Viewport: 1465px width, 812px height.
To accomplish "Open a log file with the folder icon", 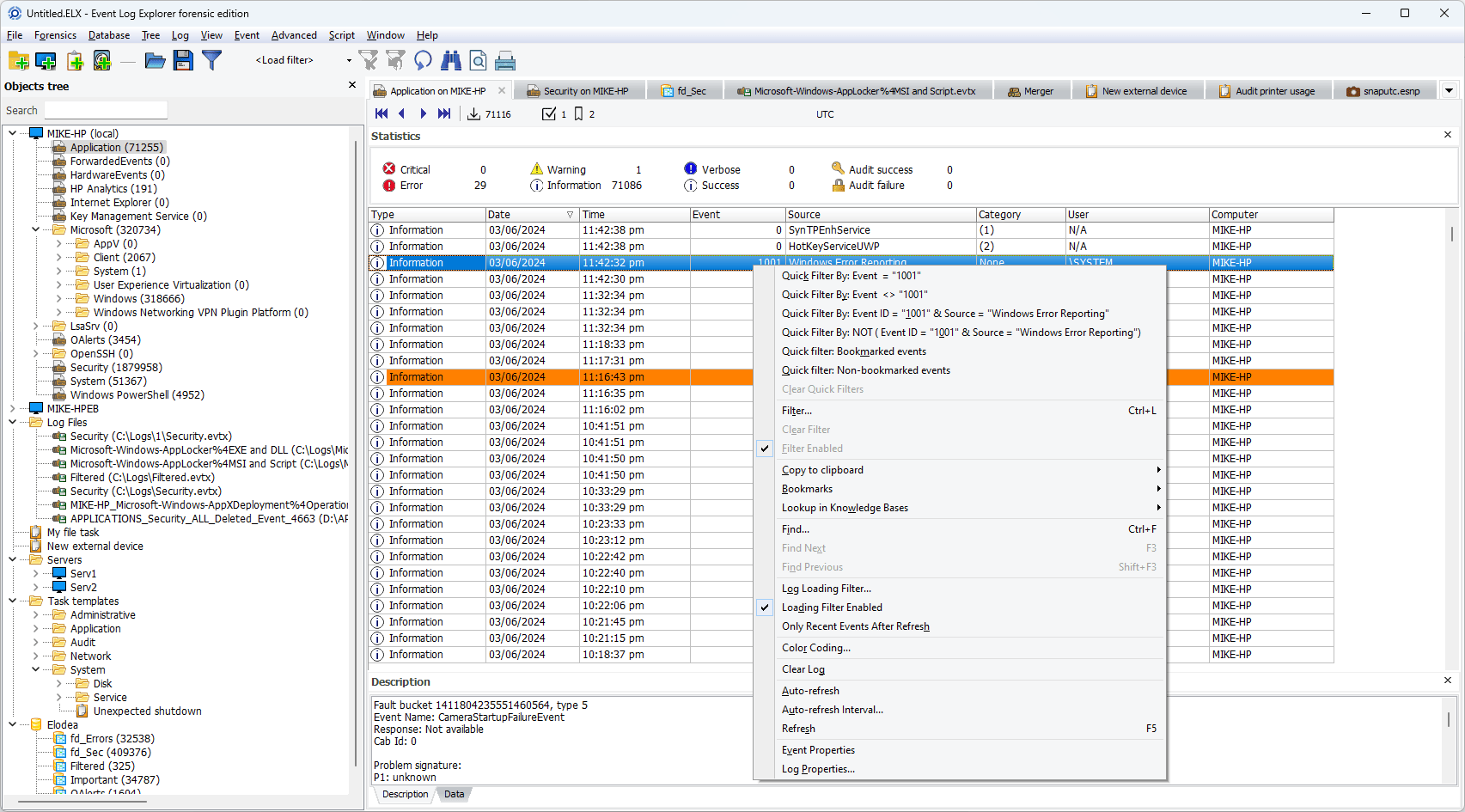I will pyautogui.click(x=155, y=60).
